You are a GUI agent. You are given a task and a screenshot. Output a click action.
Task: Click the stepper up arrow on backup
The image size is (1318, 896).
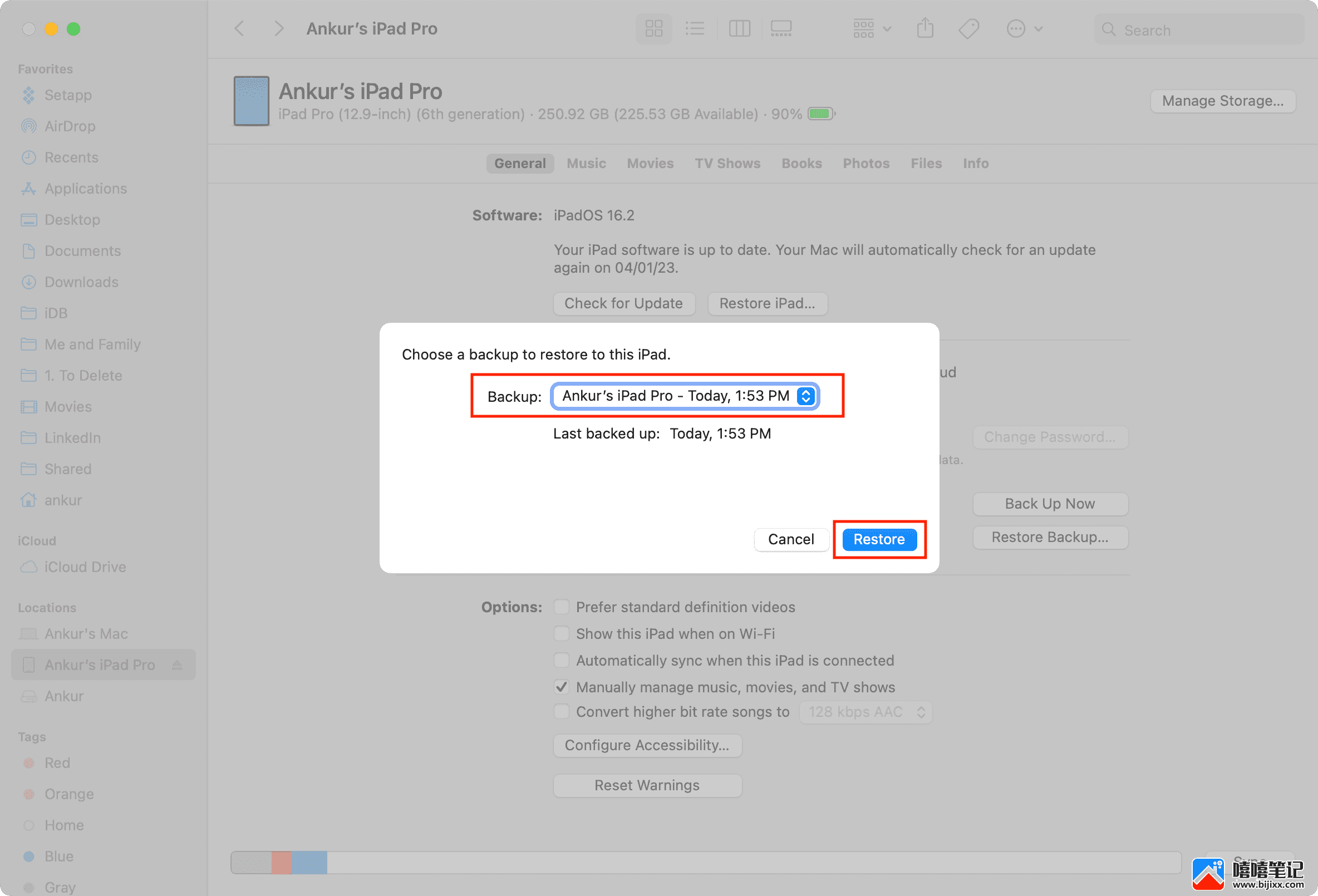point(807,392)
